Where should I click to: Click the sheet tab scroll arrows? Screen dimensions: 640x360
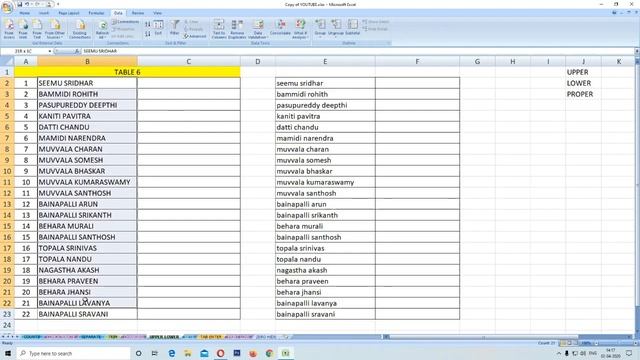click(x=10, y=337)
